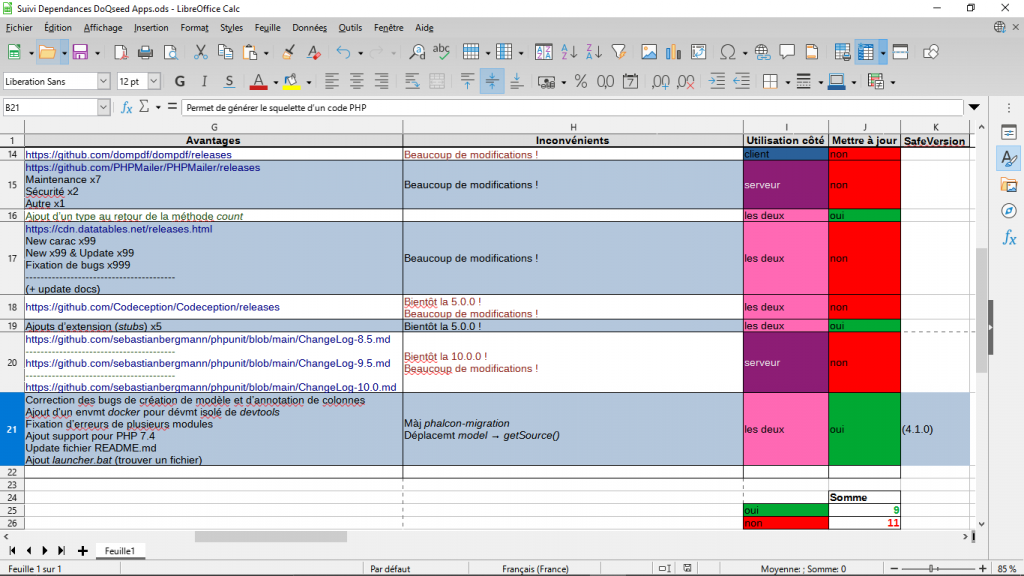This screenshot has height=576, width=1024.
Task: Insert chart icon in toolbar
Action: 673,52
